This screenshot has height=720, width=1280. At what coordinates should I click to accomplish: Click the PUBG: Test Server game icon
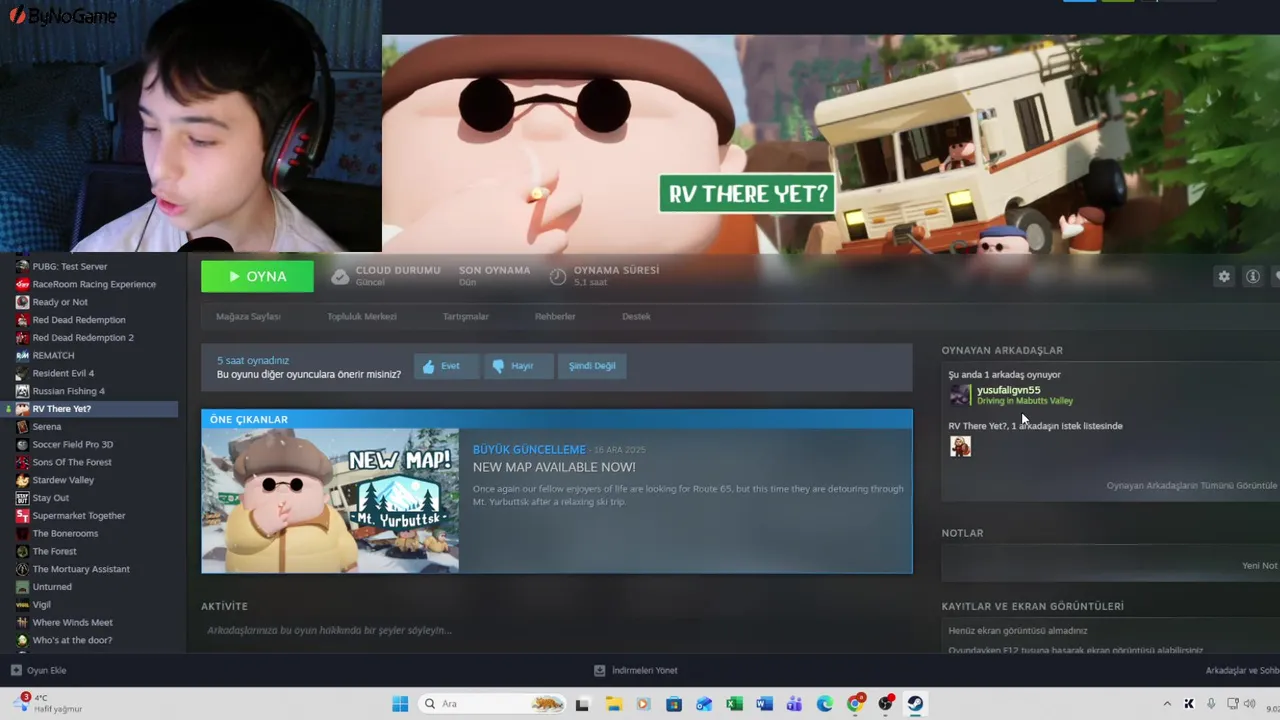click(x=22, y=267)
